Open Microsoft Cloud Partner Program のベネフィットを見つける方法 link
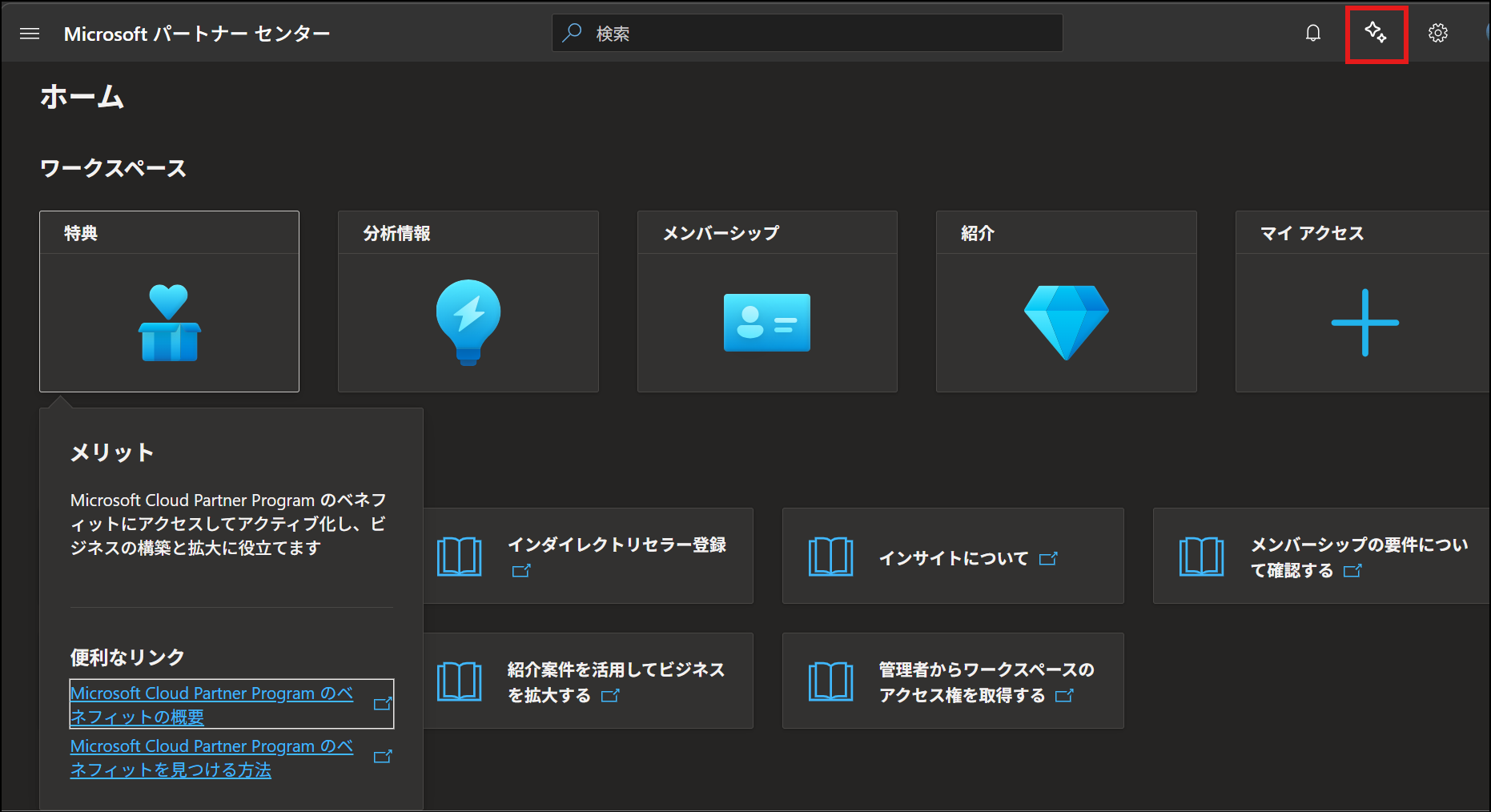1491x812 pixels. [x=211, y=757]
